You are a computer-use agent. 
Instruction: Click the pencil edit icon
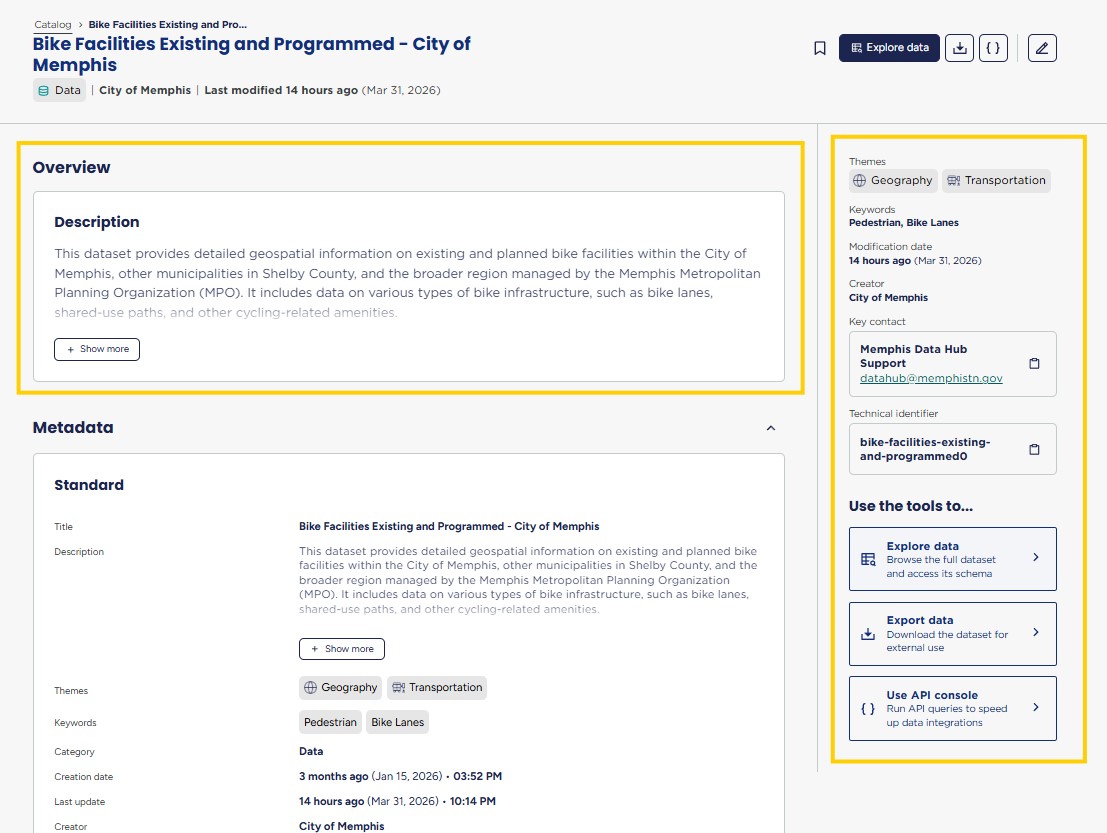pyautogui.click(x=1042, y=48)
